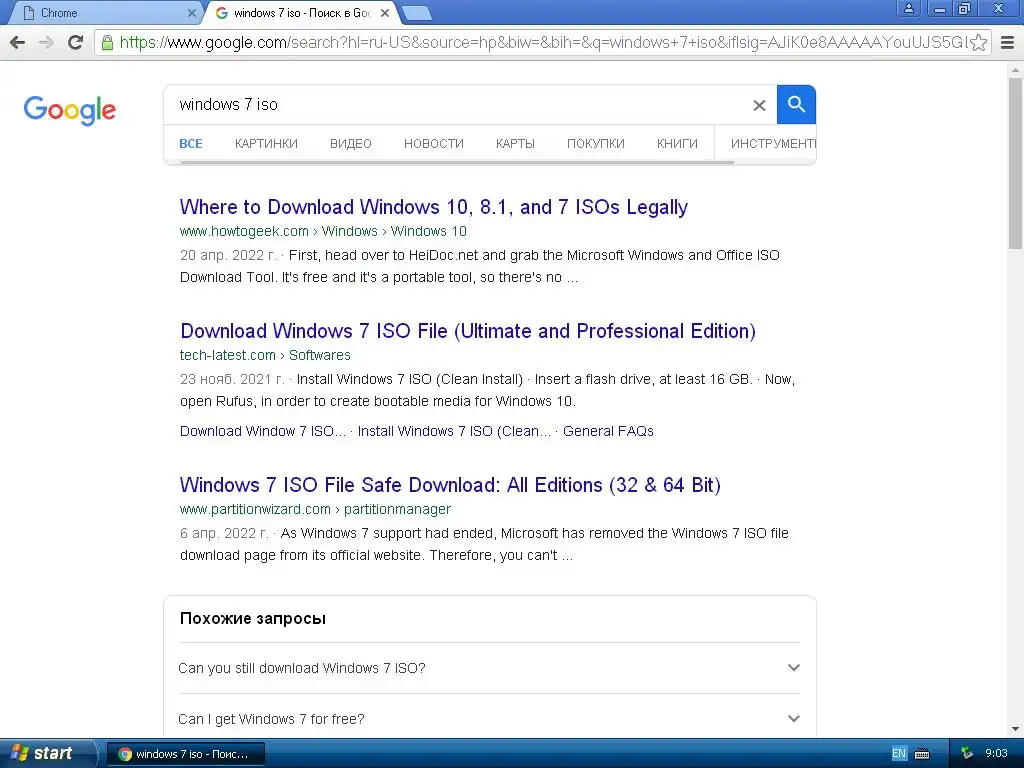Select the 'windows 7 iso' browser tab

pyautogui.click(x=302, y=13)
